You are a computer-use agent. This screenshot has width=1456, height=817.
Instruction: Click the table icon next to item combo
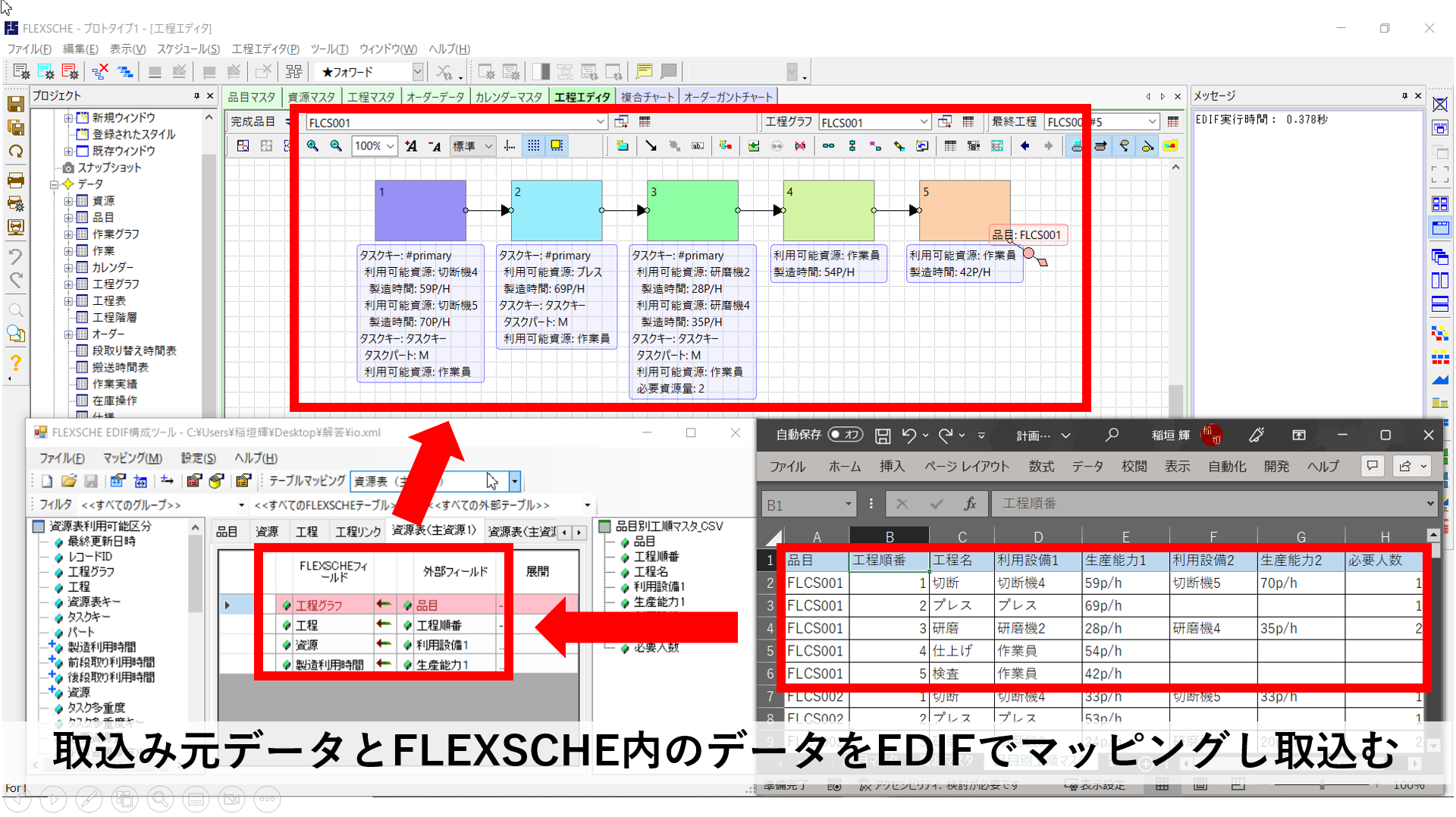[x=645, y=122]
